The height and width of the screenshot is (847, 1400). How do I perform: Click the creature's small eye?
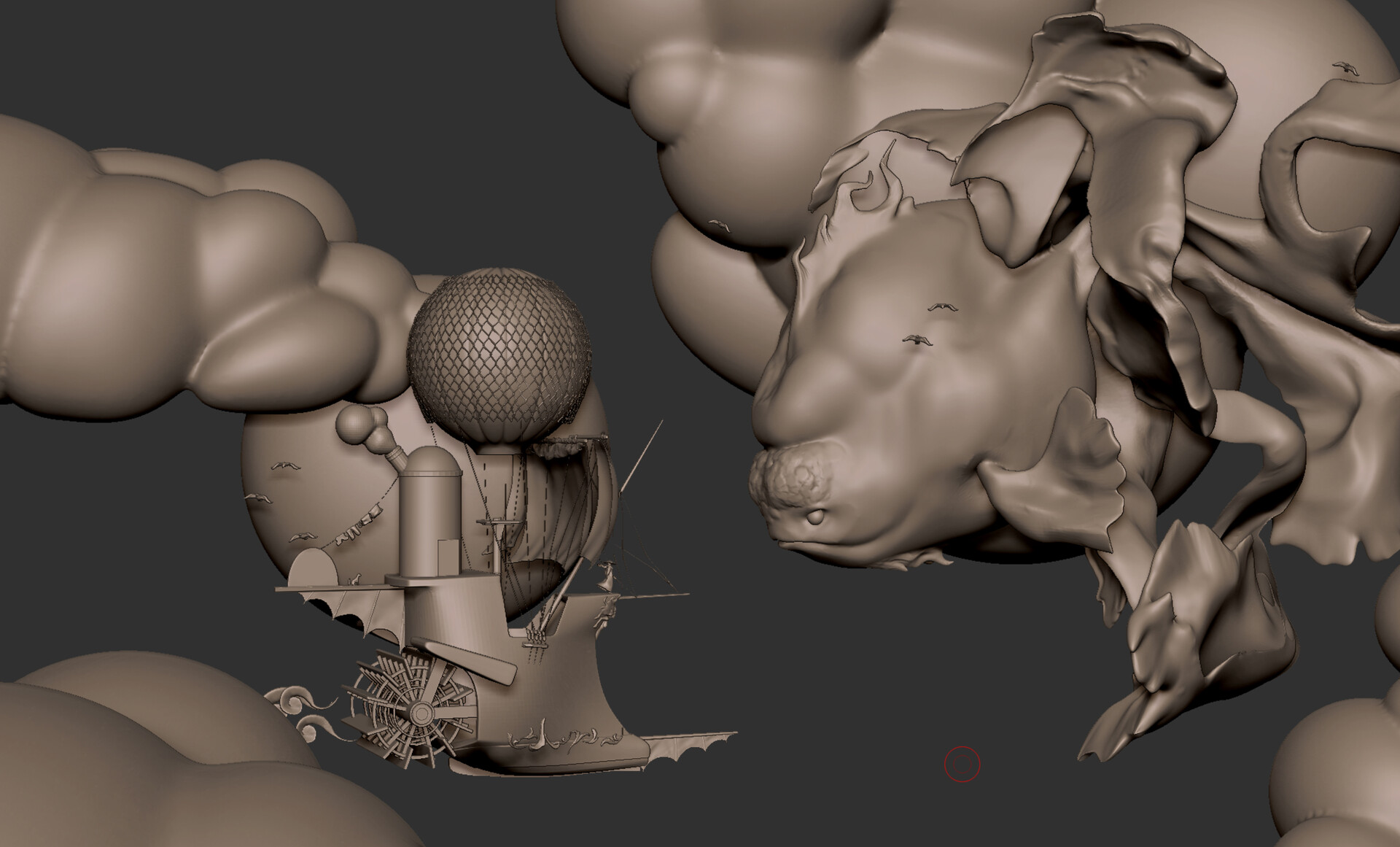[817, 517]
